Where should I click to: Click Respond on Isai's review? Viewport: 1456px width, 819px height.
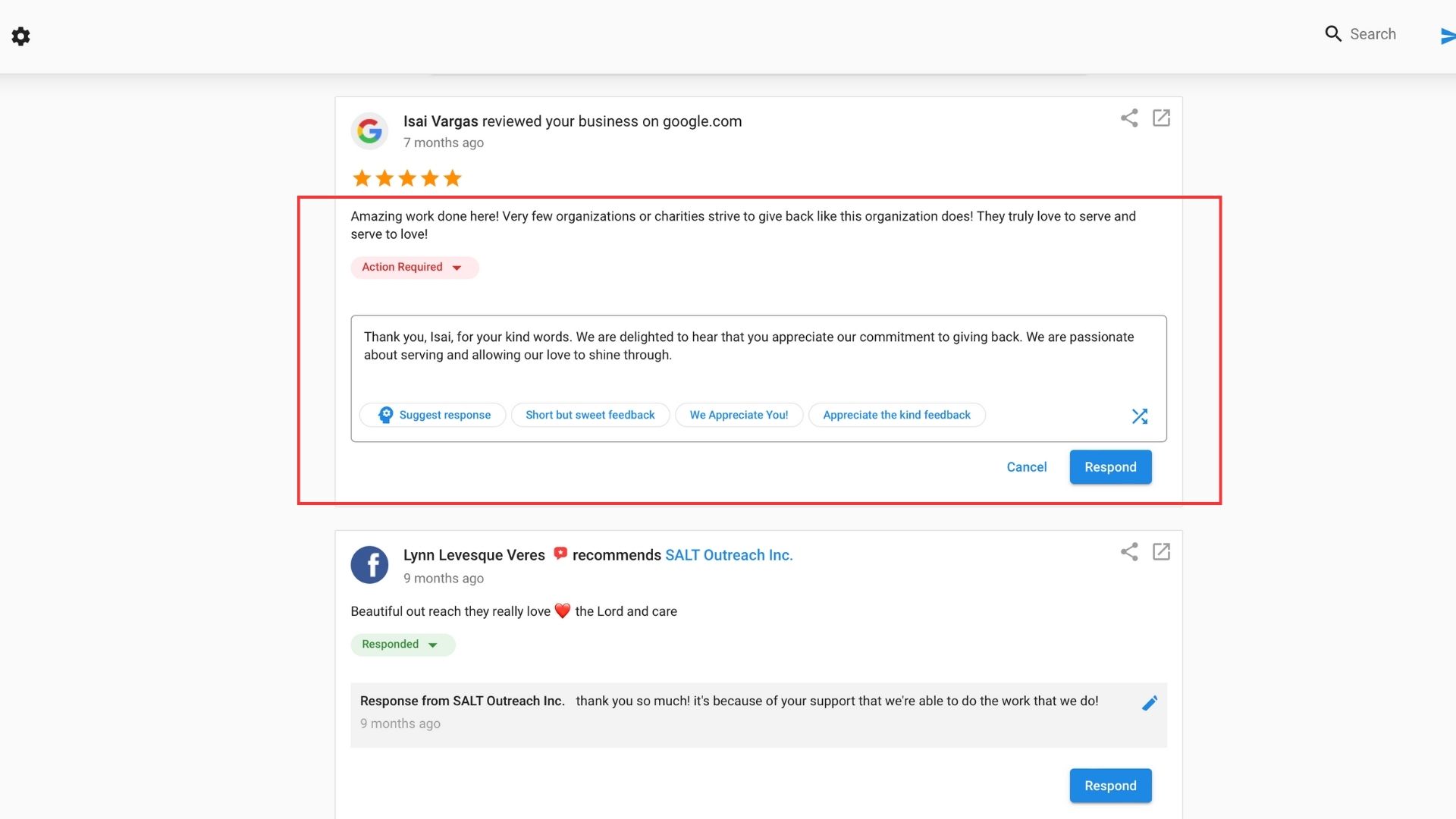coord(1110,466)
